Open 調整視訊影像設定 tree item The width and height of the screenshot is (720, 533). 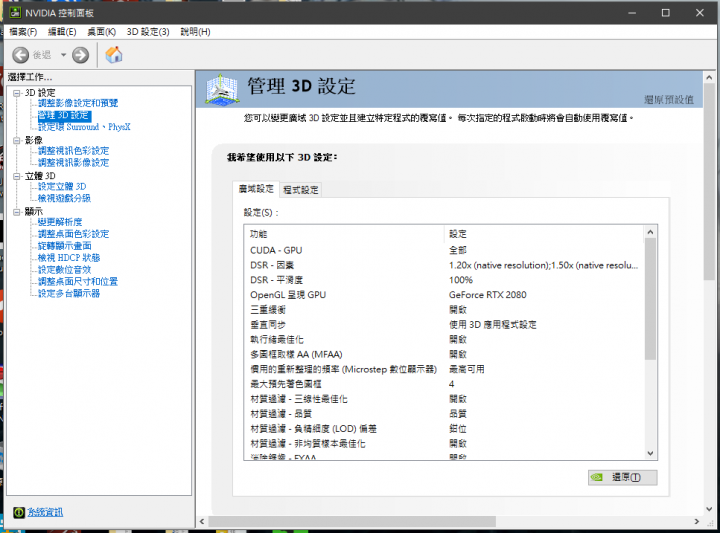click(x=73, y=163)
